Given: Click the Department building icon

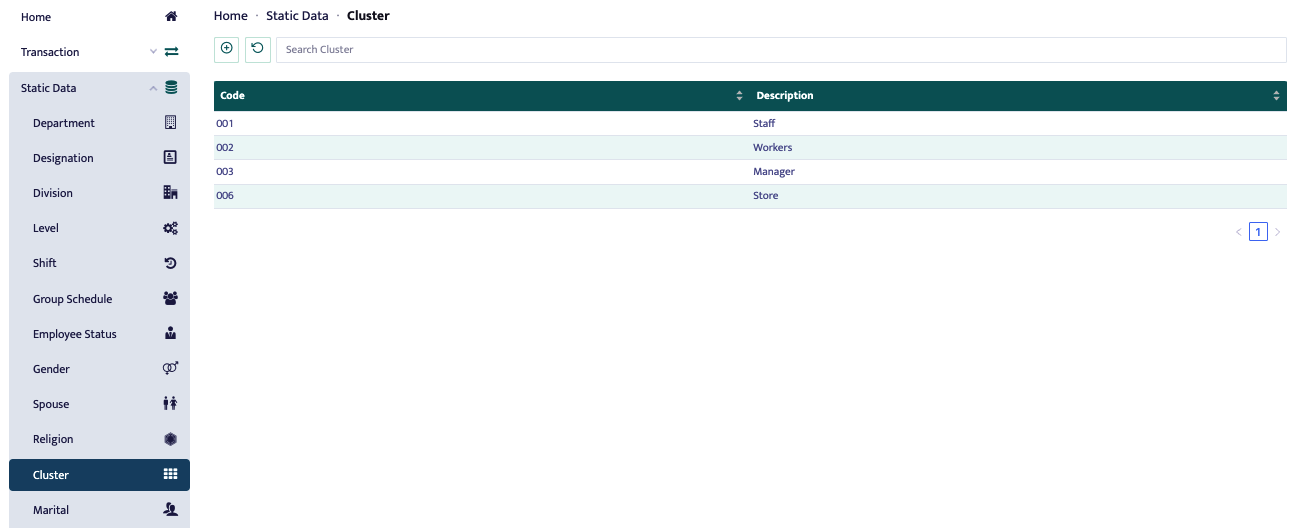Looking at the screenshot, I should (x=170, y=123).
